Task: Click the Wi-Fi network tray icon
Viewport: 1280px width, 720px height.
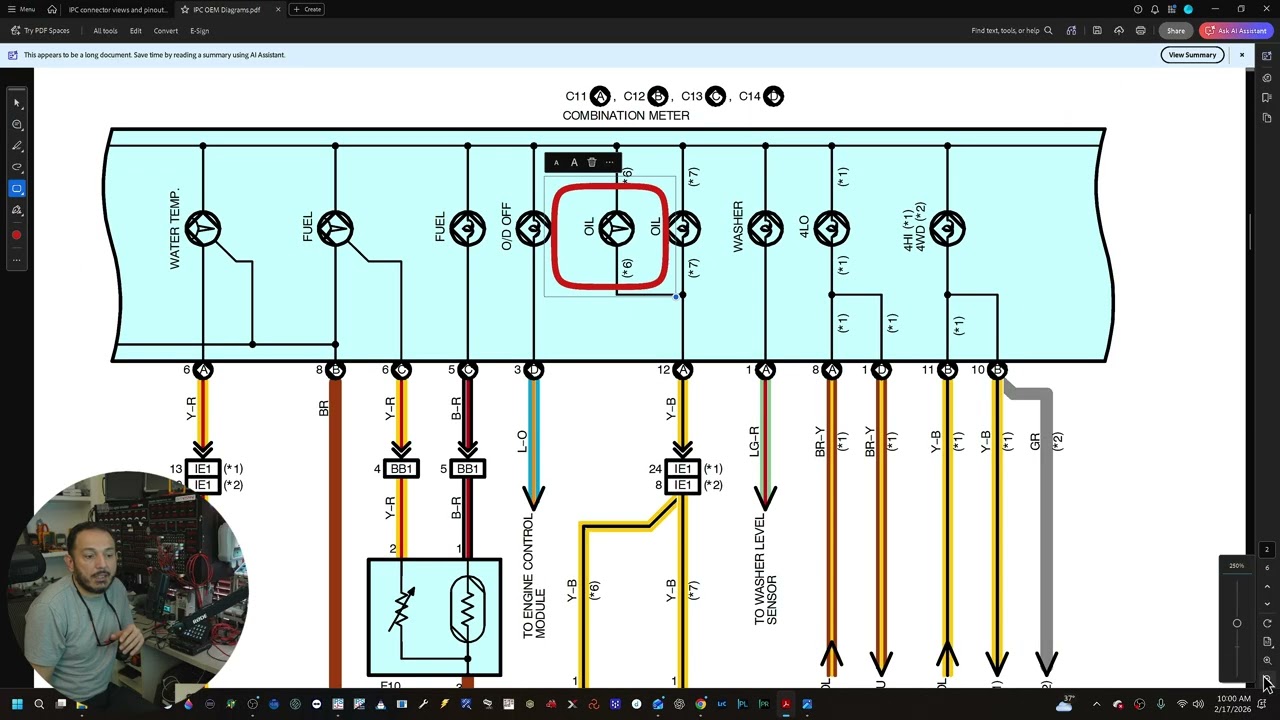Action: (1181, 704)
